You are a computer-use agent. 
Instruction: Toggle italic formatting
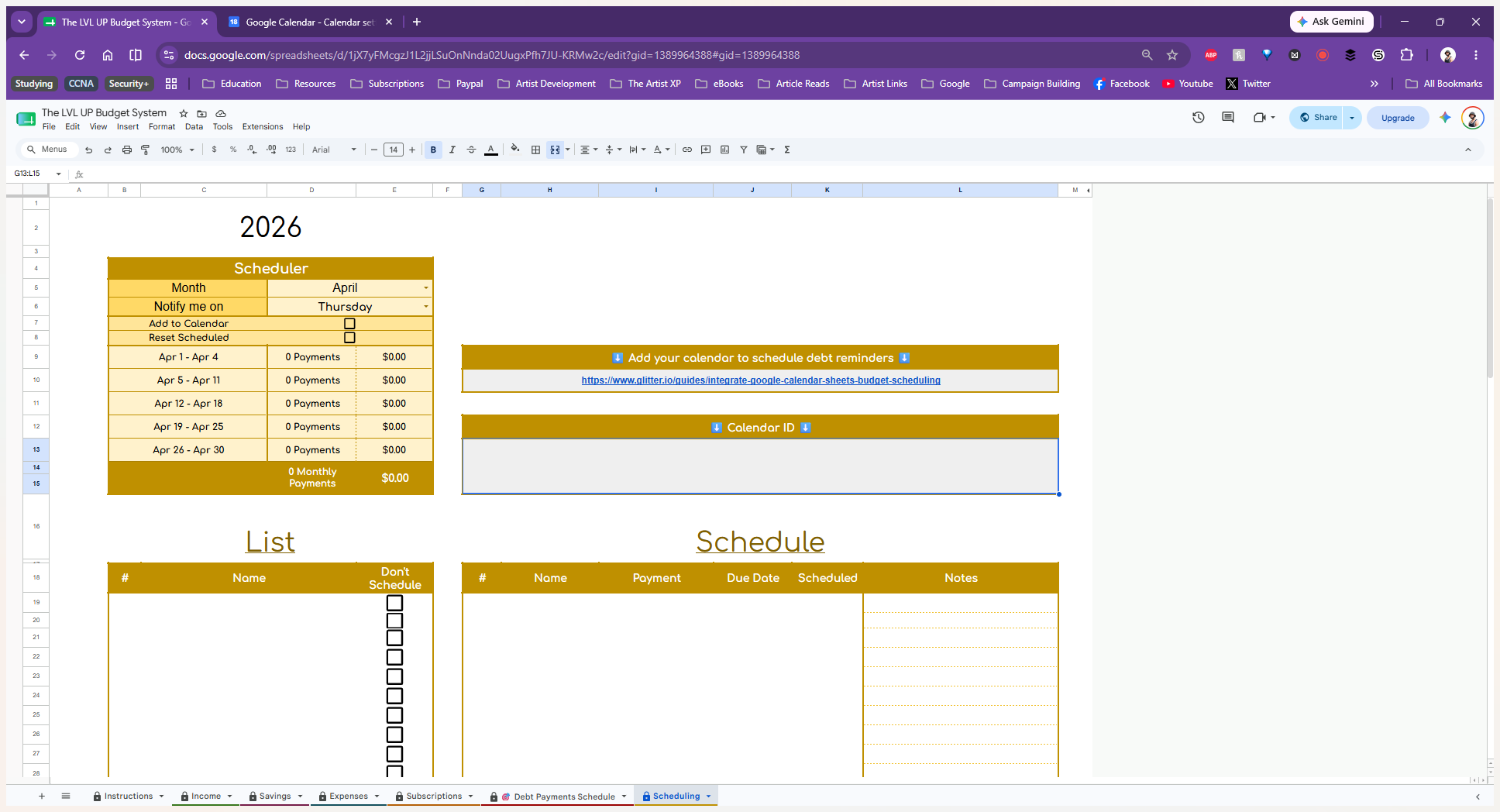[x=452, y=150]
